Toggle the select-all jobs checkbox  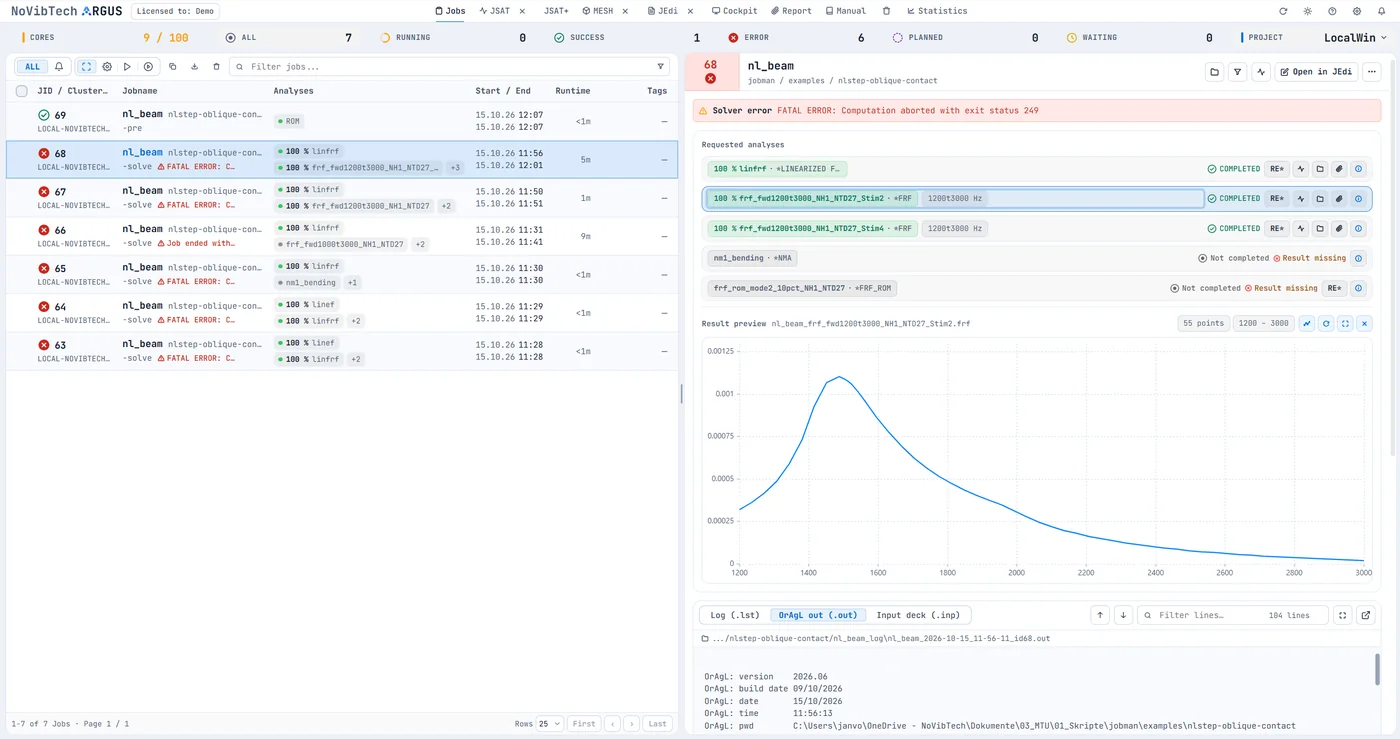22,91
